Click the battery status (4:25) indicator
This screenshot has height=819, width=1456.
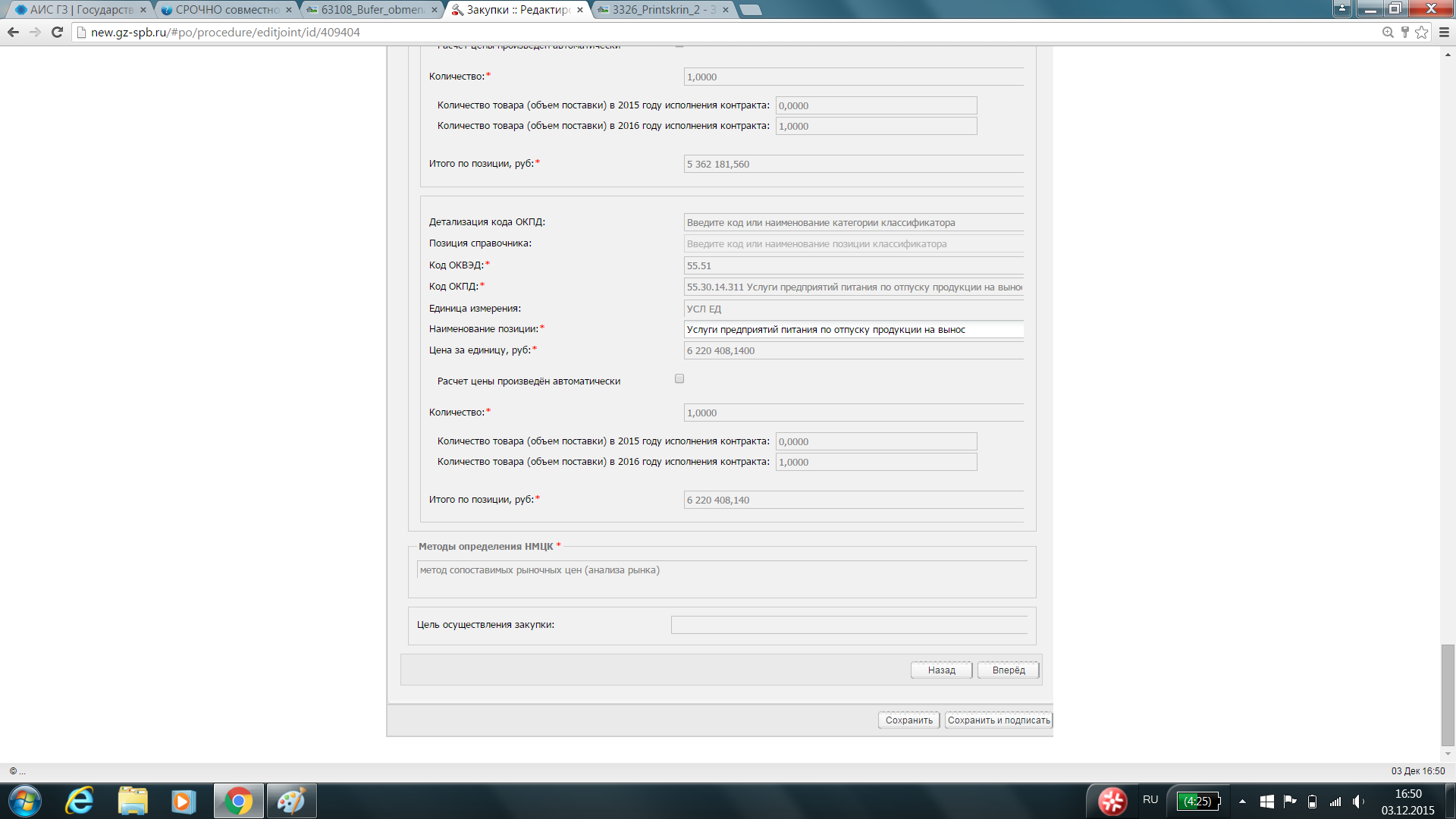(1198, 801)
